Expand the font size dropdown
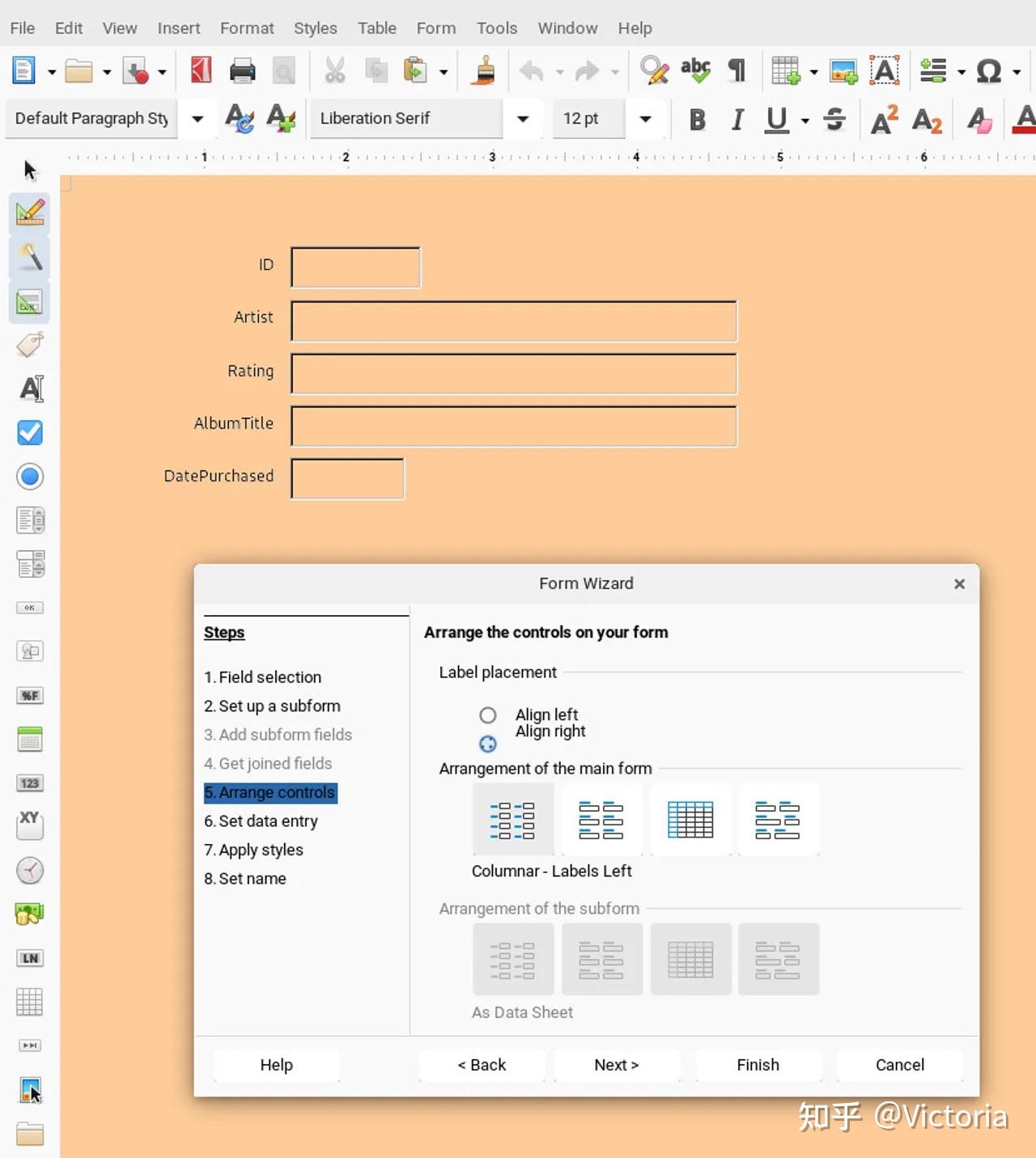This screenshot has height=1158, width=1036. coord(646,118)
